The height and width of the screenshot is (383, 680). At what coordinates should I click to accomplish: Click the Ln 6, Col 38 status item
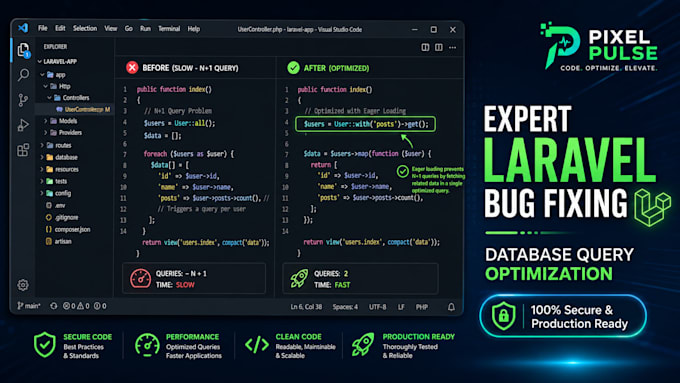[x=306, y=307]
